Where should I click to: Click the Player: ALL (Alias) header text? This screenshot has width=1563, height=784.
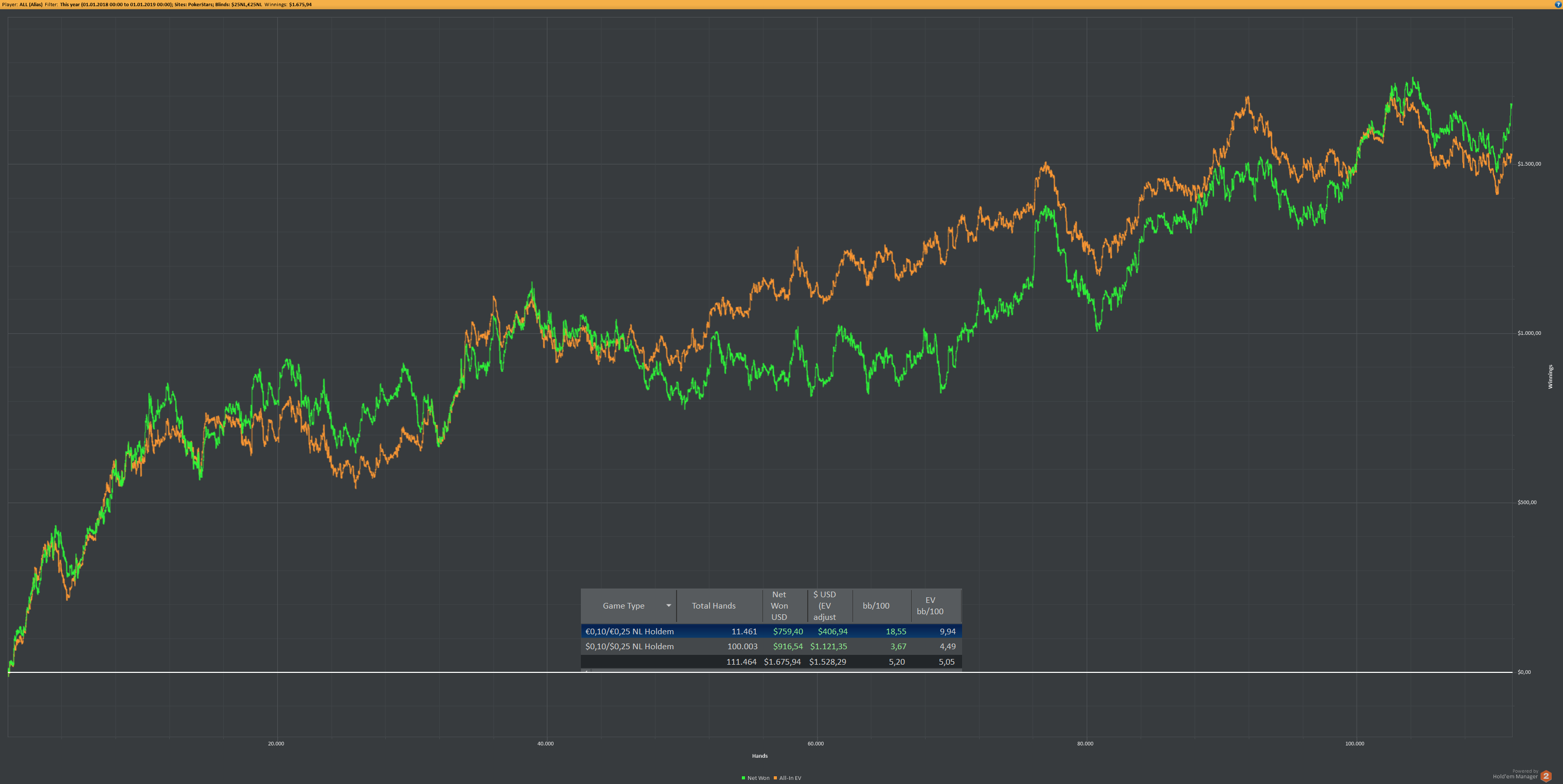point(23,4)
